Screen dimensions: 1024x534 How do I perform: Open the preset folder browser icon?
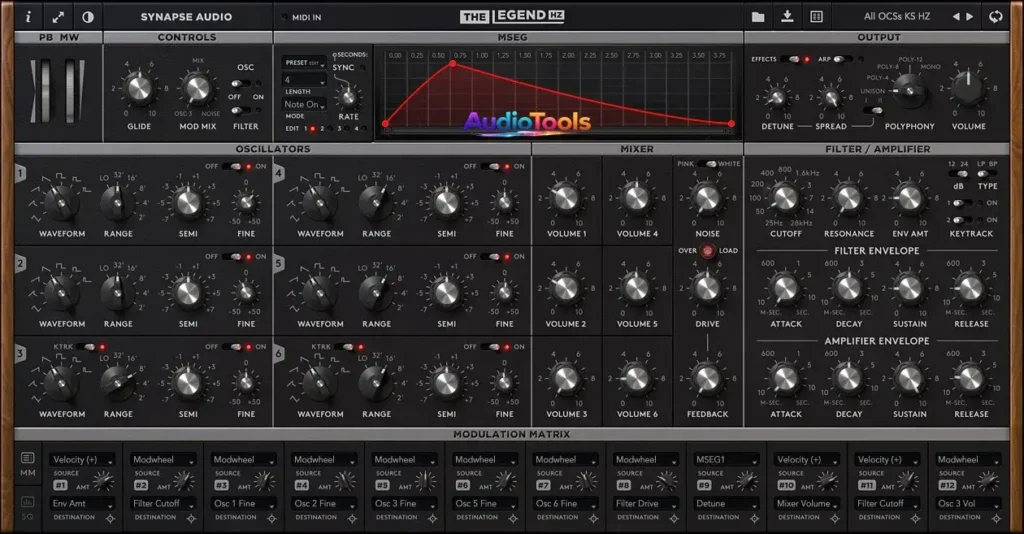pos(758,17)
